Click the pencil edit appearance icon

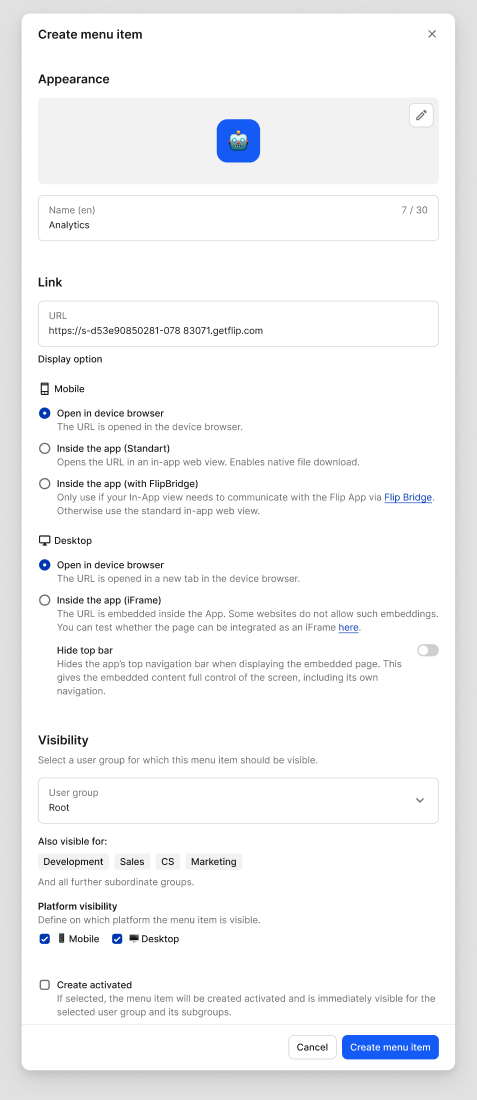pos(421,115)
